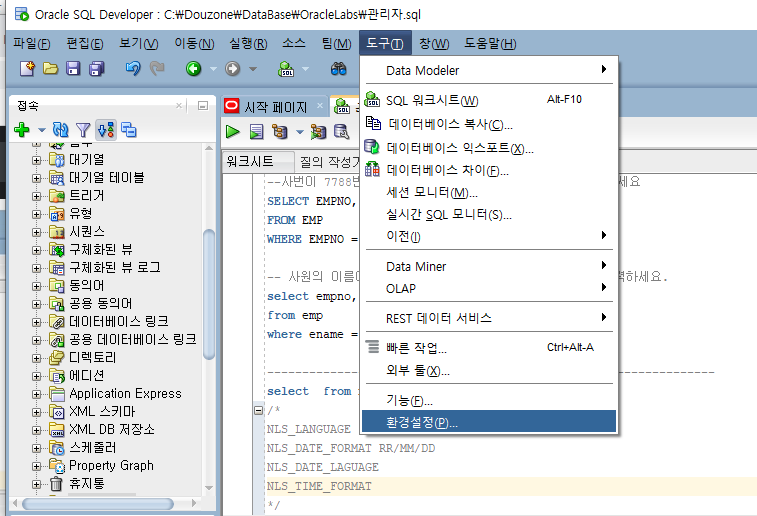The height and width of the screenshot is (516, 757).
Task: Choose SQL 워크시트(W) menu entry
Action: (x=489, y=100)
